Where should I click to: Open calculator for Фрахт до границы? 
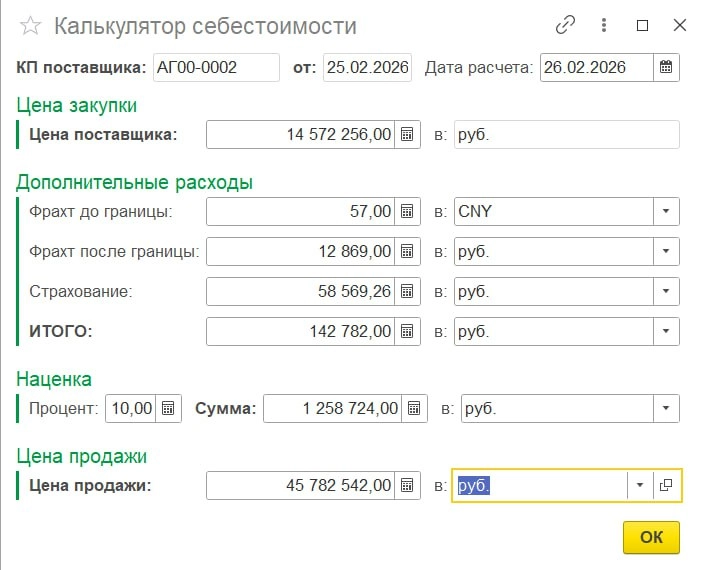point(407,211)
